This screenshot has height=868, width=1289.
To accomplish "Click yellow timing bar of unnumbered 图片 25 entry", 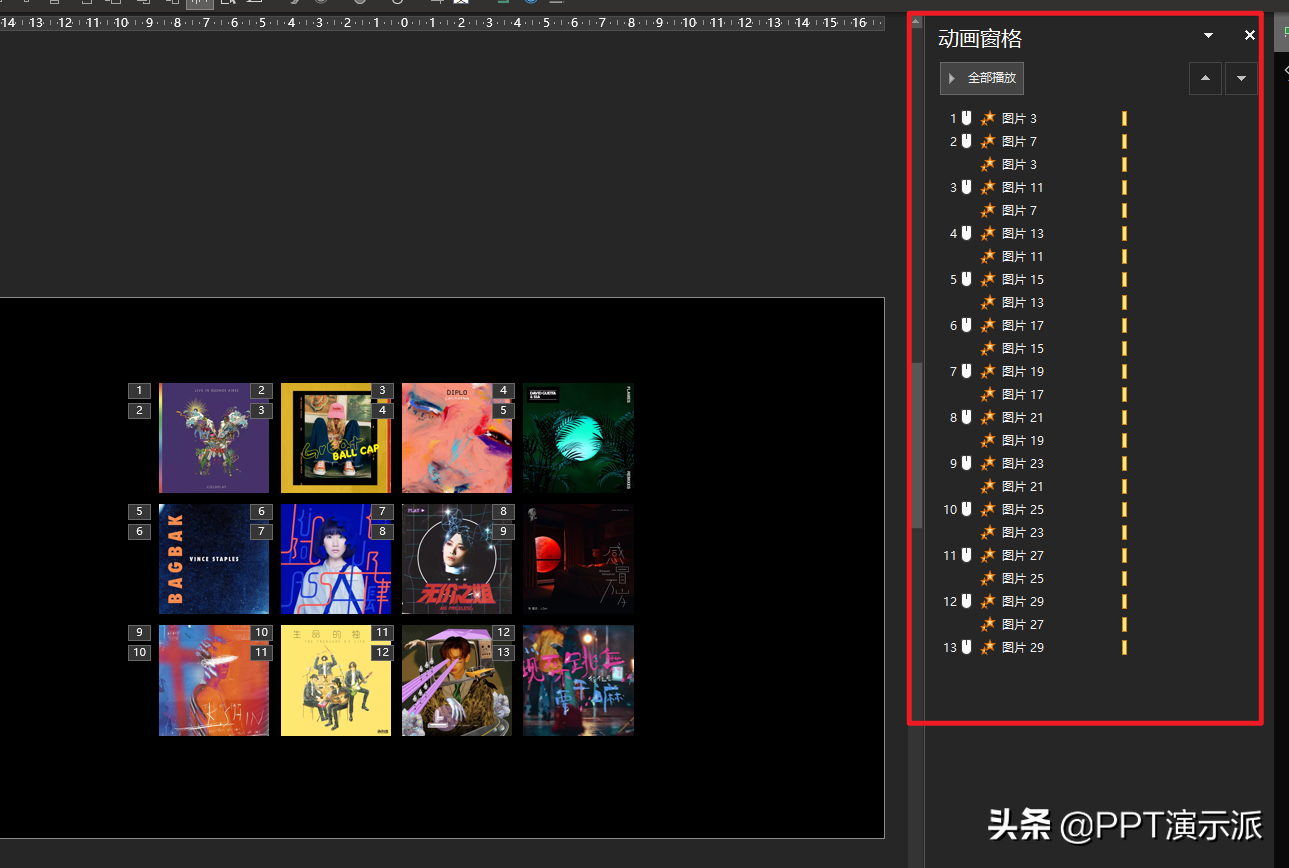I will 1125,578.
